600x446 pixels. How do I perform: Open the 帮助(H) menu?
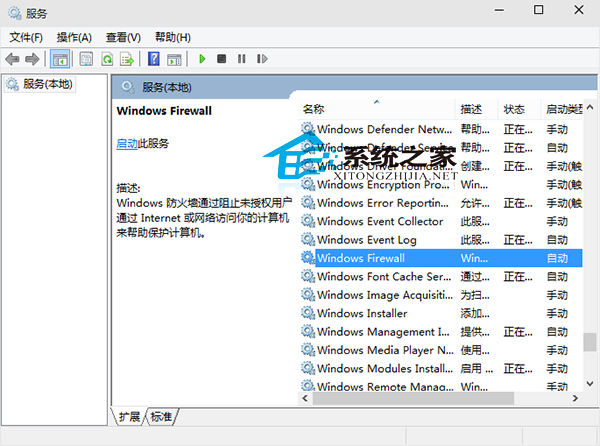point(173,37)
